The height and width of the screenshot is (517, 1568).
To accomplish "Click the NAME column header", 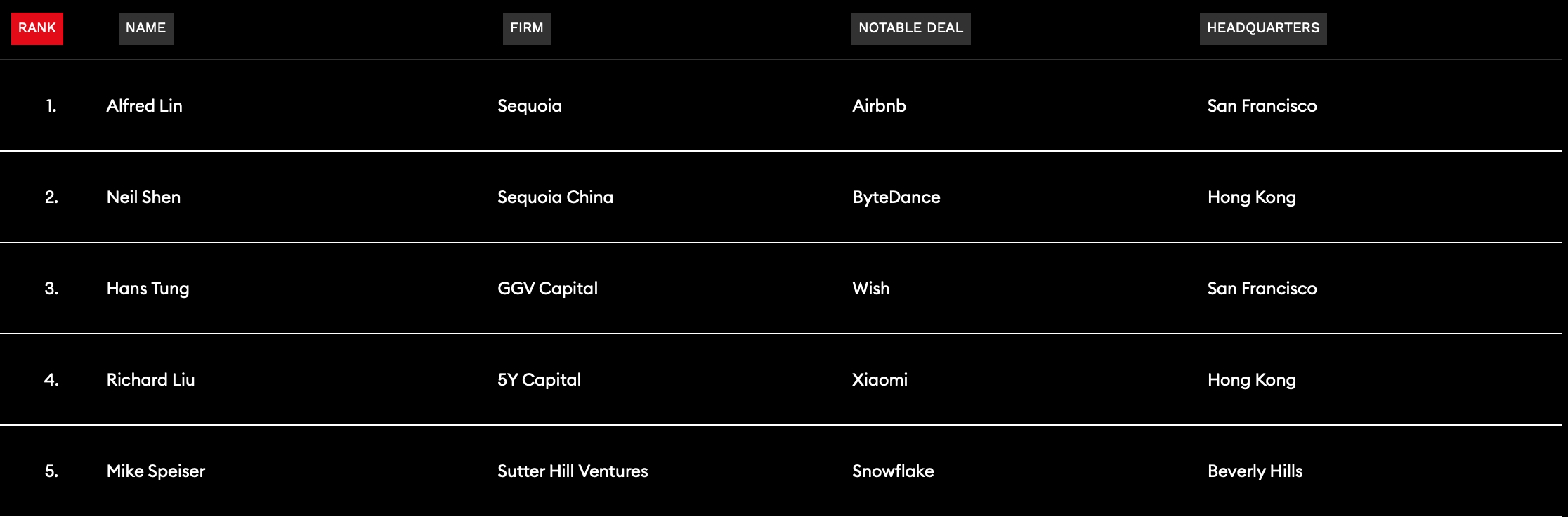I will [x=145, y=28].
